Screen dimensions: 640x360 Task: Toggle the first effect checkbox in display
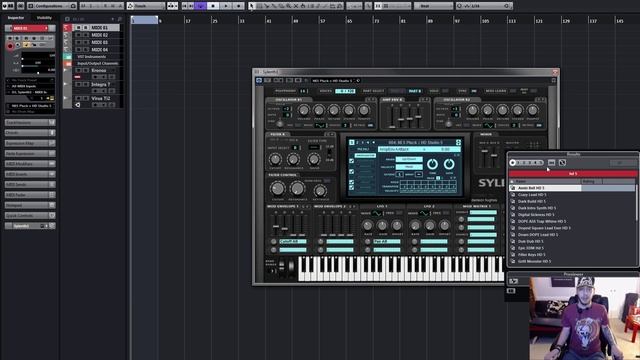coord(352,161)
